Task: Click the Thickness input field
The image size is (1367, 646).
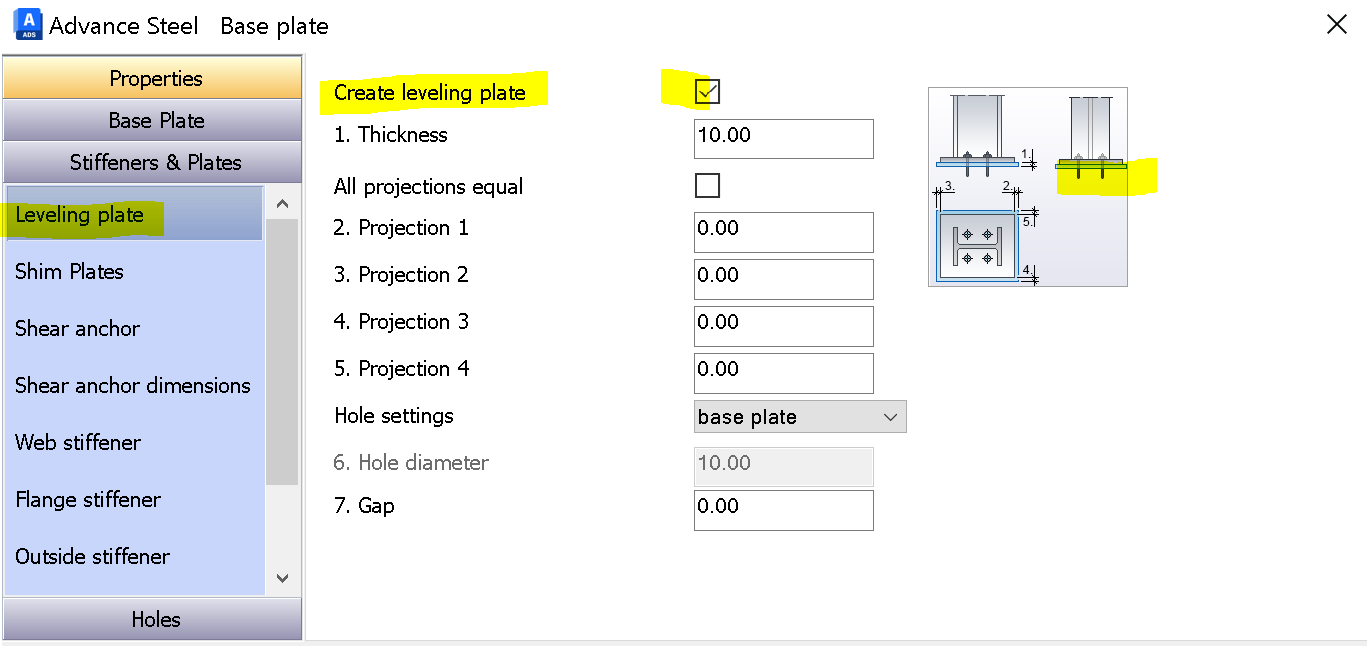Action: [x=783, y=138]
